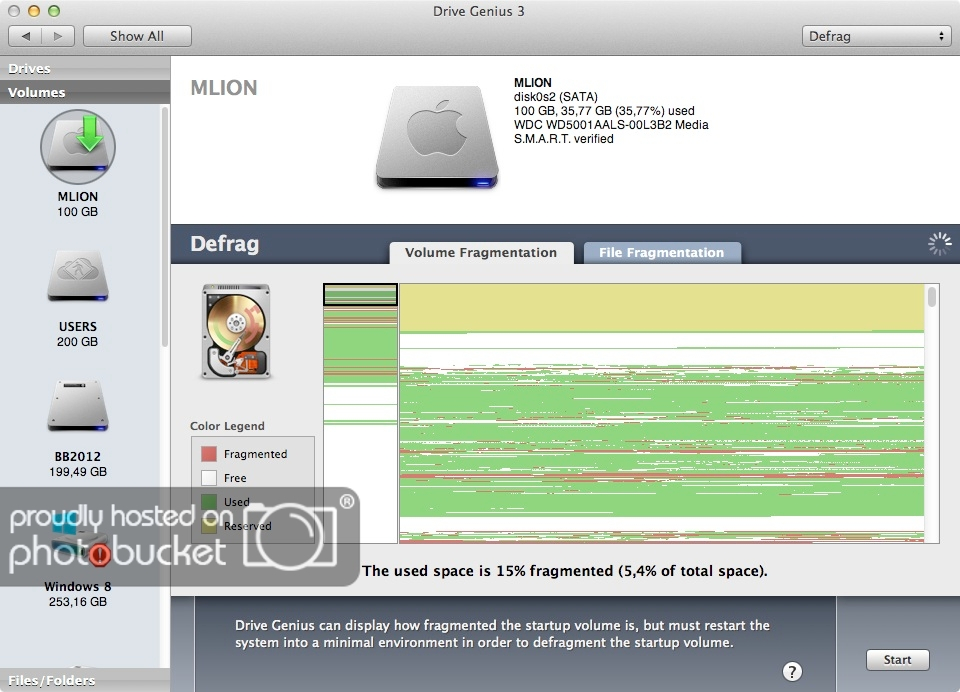Click the large Apple drive icon in header

point(437,137)
